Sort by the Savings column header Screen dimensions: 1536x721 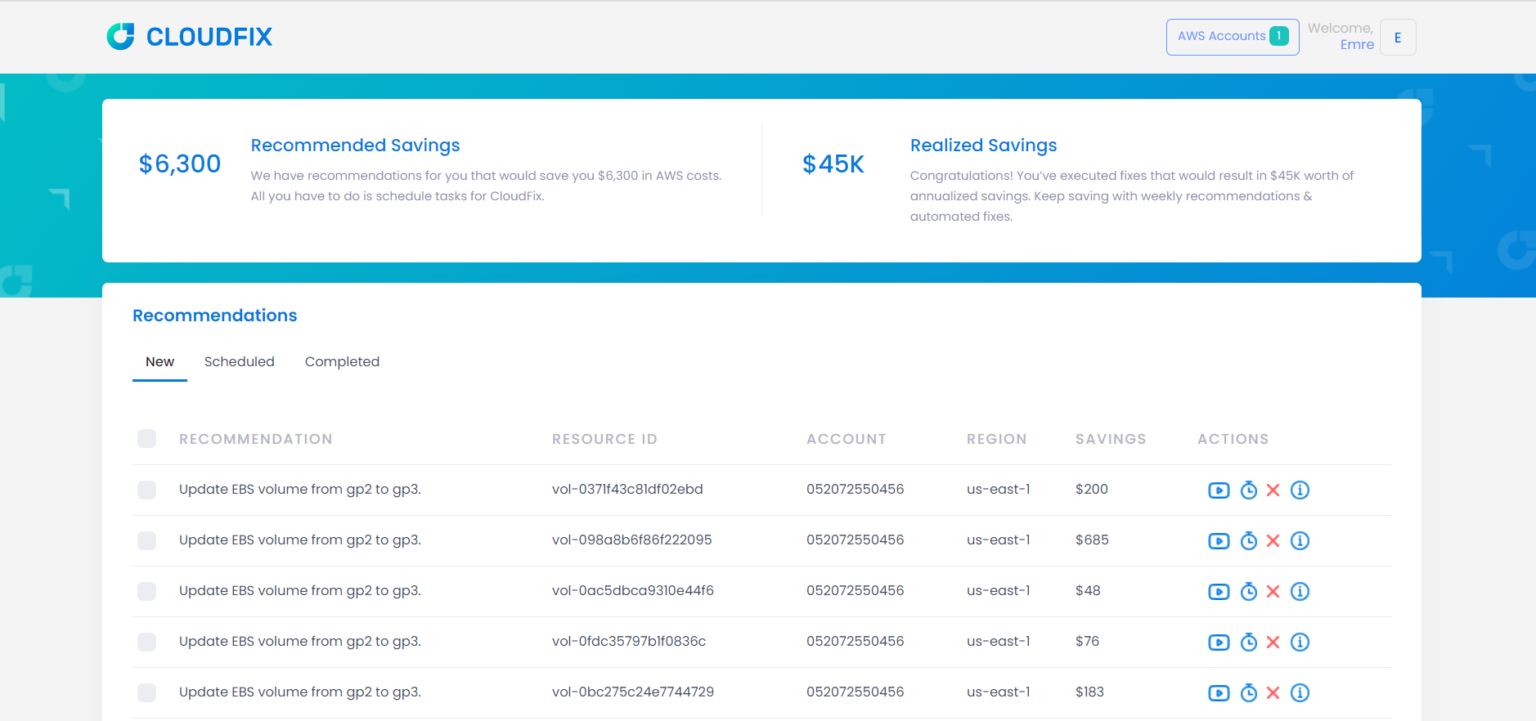pyautogui.click(x=1110, y=439)
